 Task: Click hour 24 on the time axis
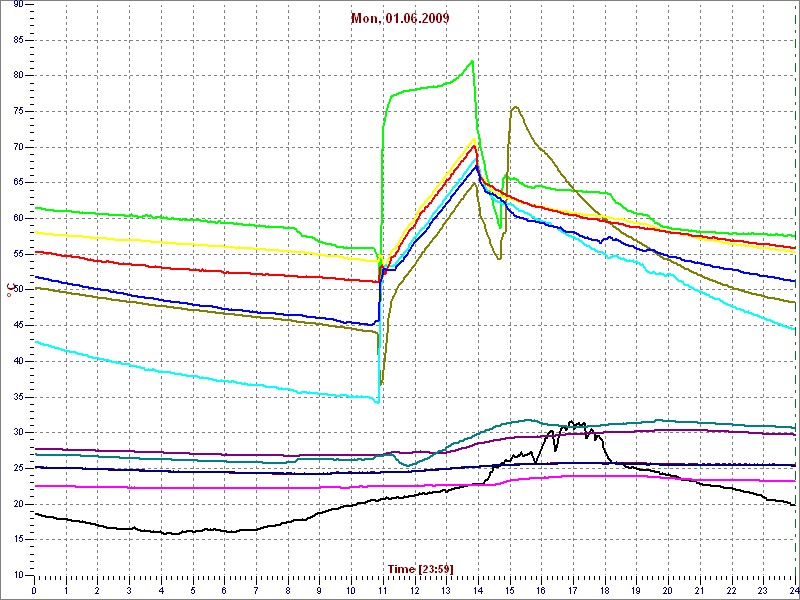coord(793,591)
